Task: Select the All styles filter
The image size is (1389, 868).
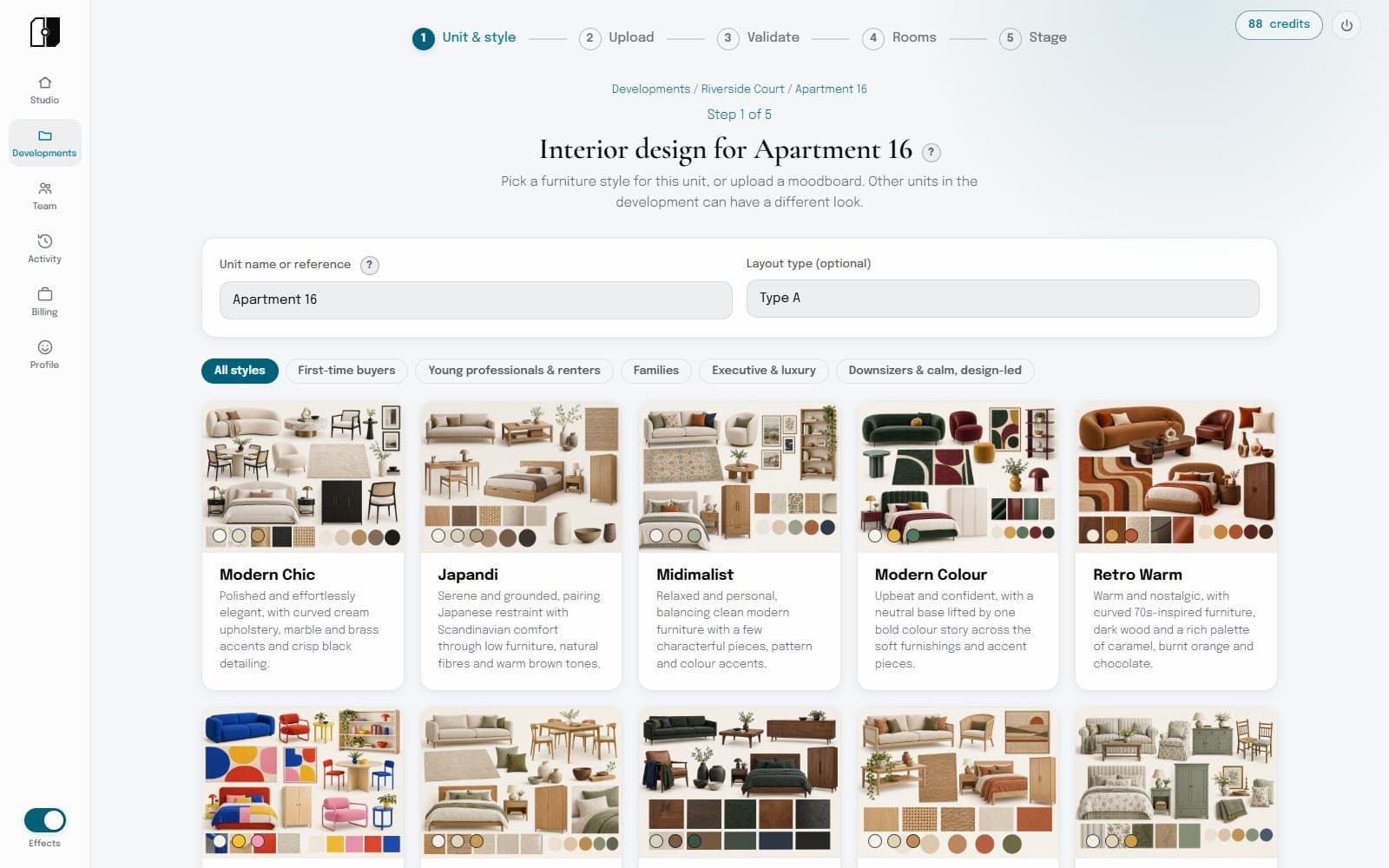Action: point(240,371)
